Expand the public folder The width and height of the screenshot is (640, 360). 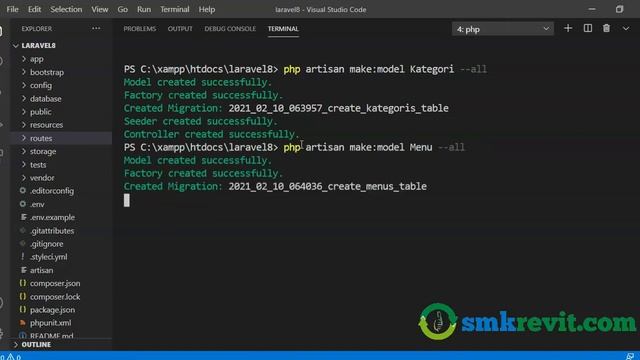(x=40, y=112)
